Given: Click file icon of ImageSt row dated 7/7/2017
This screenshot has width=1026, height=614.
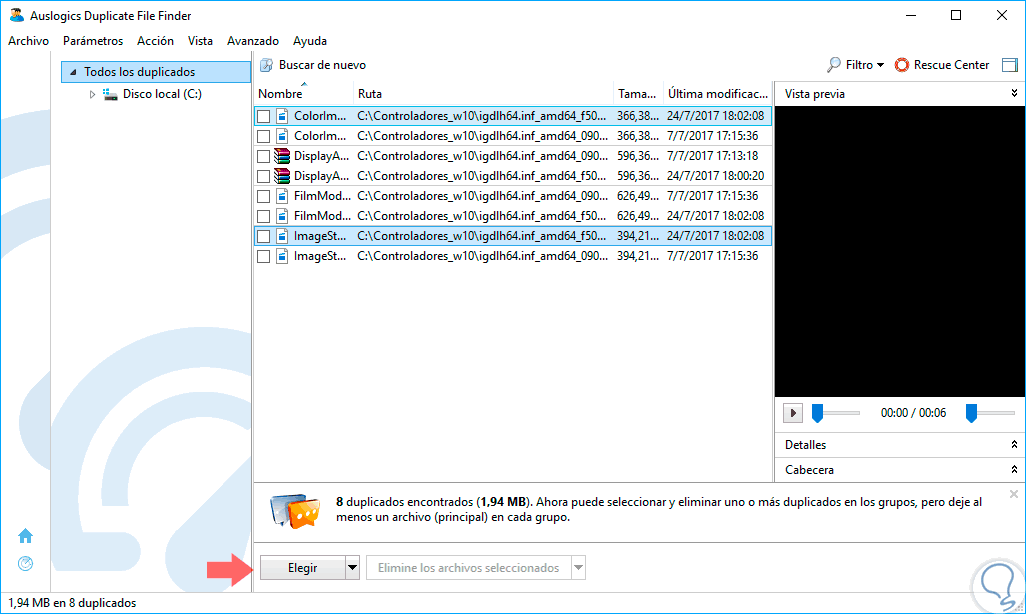Looking at the screenshot, I should point(282,256).
